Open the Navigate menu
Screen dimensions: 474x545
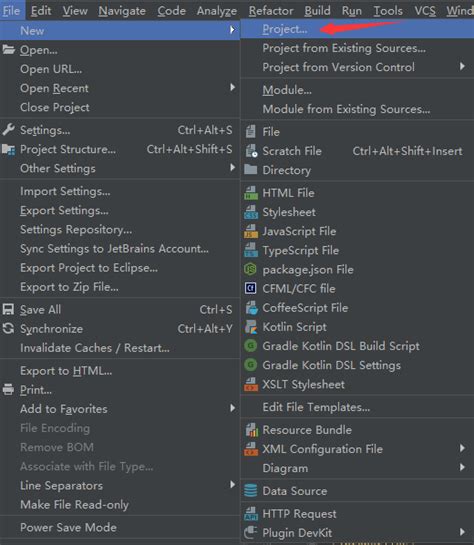(x=122, y=11)
